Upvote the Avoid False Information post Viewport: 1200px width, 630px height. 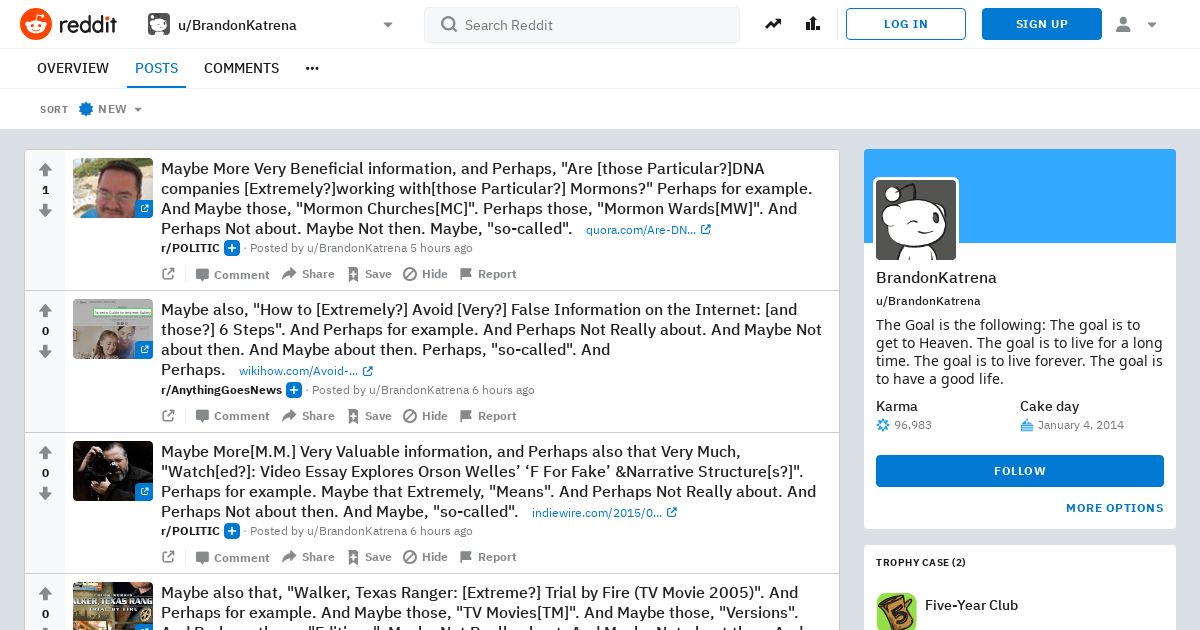[45, 311]
